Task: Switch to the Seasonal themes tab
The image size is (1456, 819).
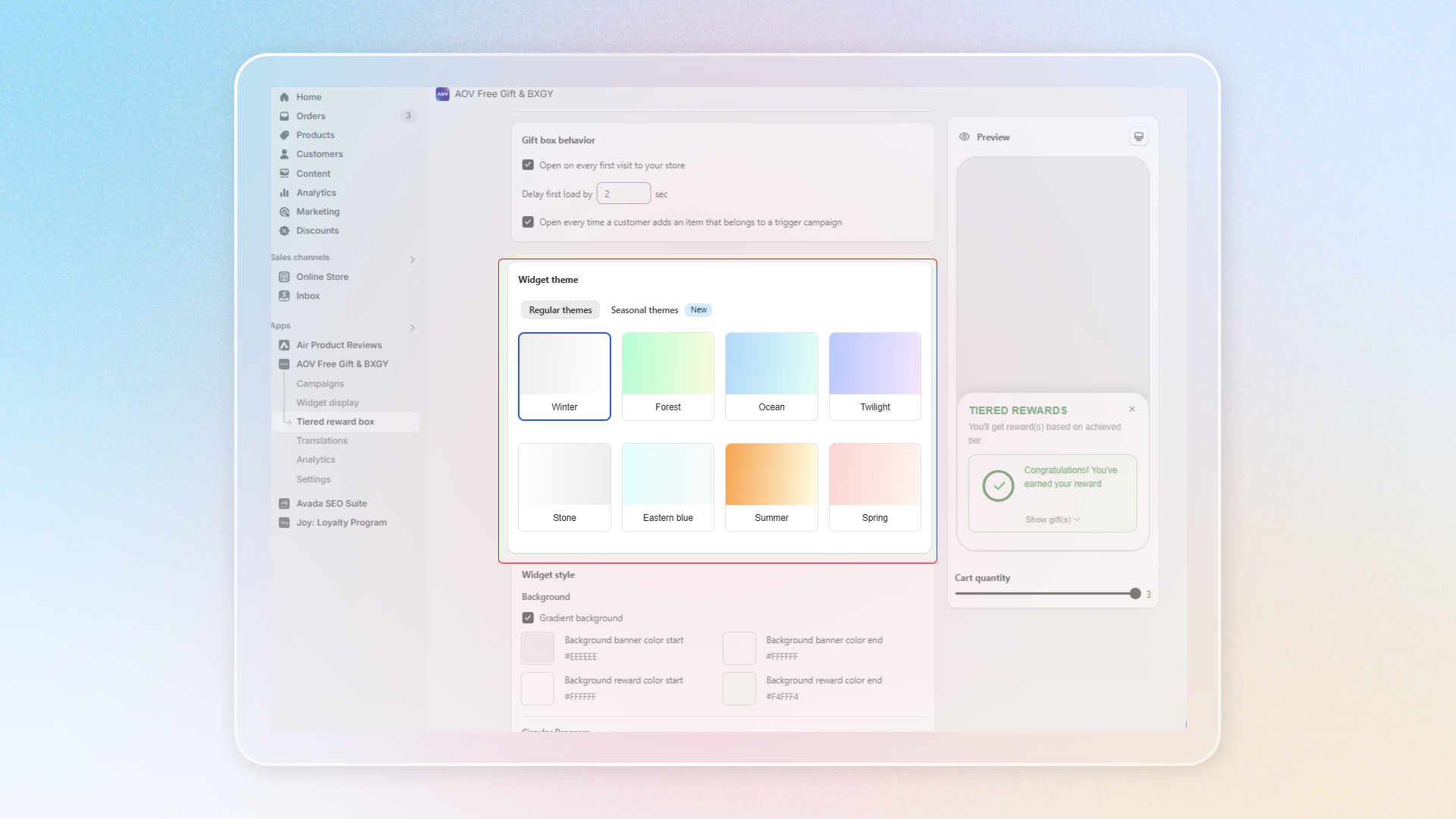Action: pos(645,310)
